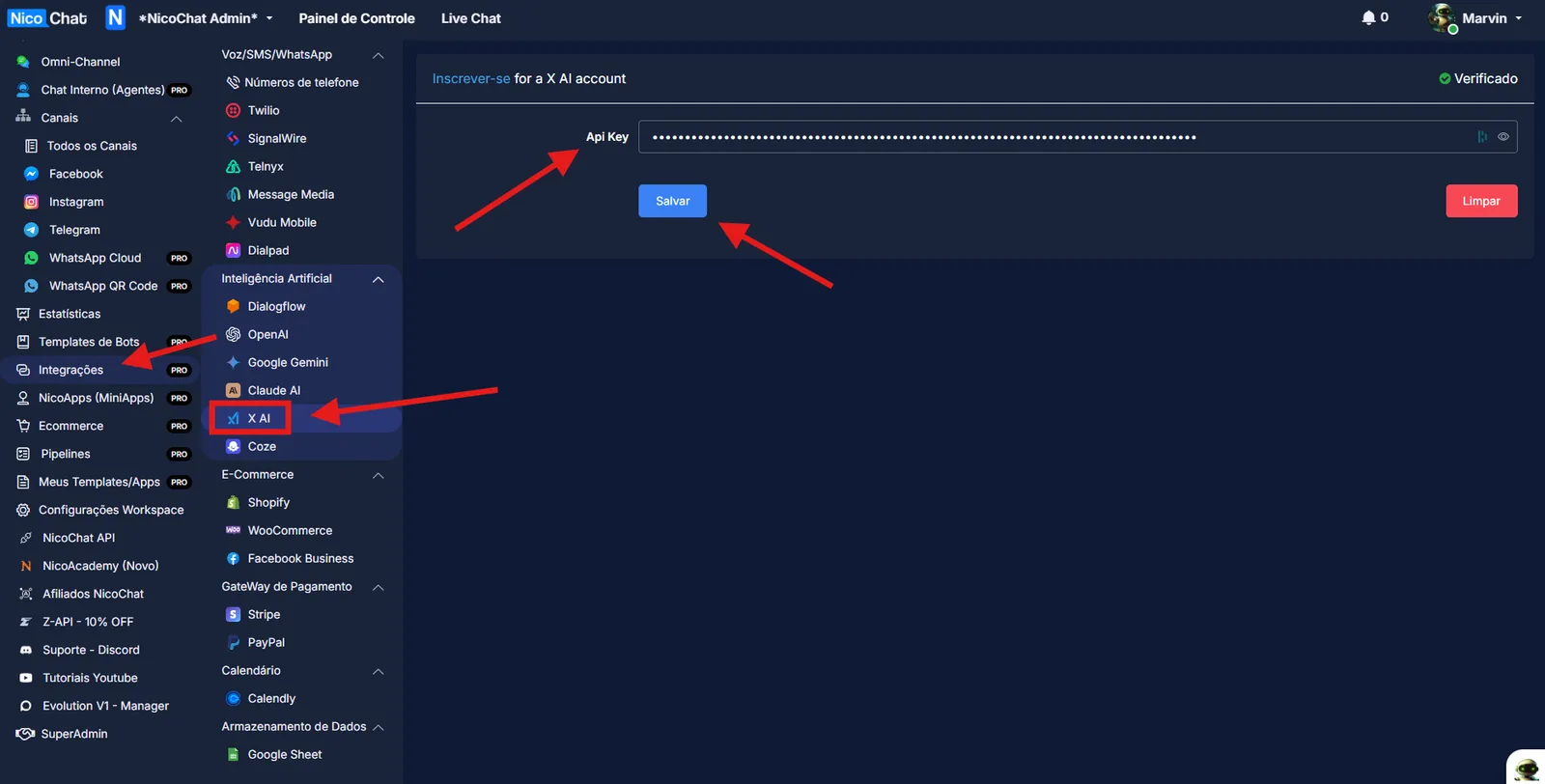1545x784 pixels.
Task: Open the Live Chat menu item
Action: 471,18
